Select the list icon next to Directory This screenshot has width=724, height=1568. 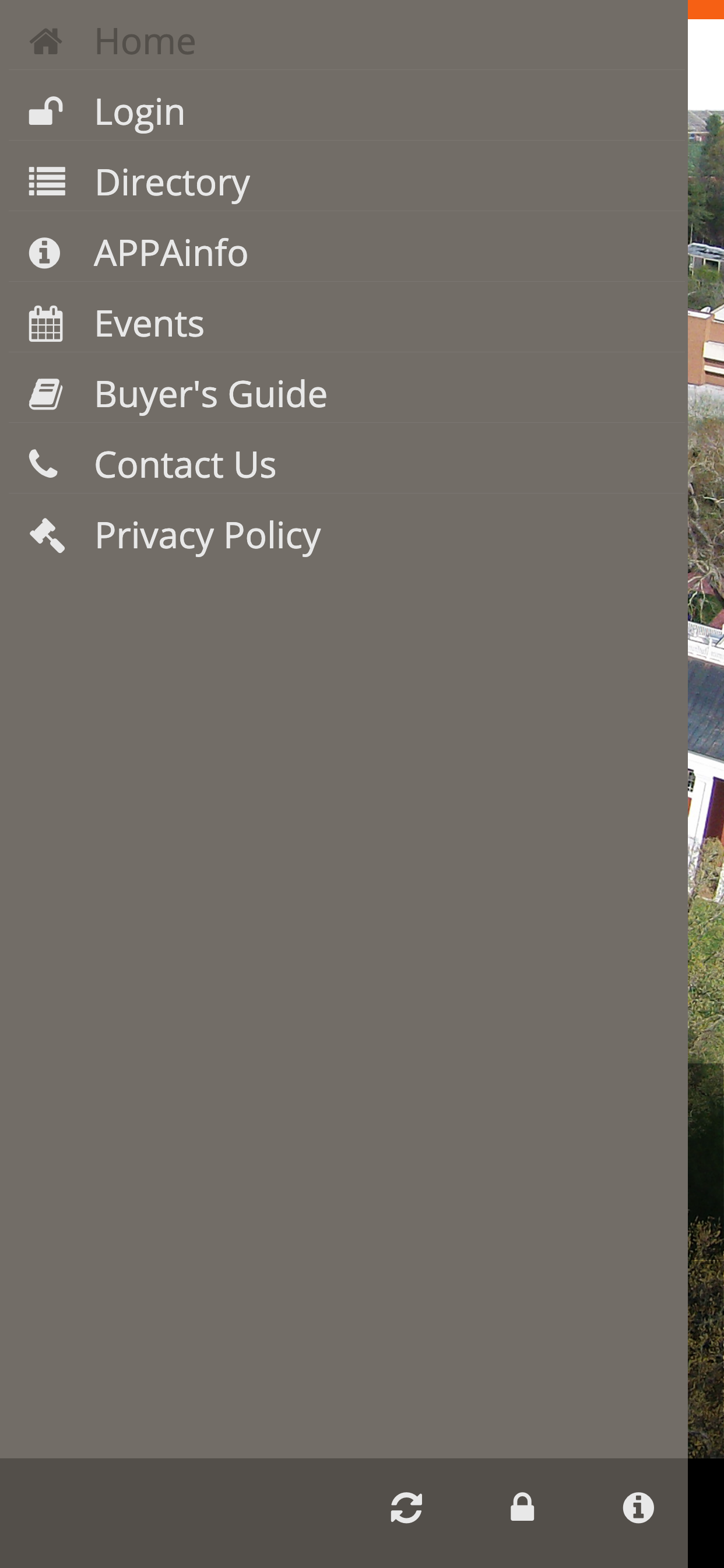click(47, 182)
